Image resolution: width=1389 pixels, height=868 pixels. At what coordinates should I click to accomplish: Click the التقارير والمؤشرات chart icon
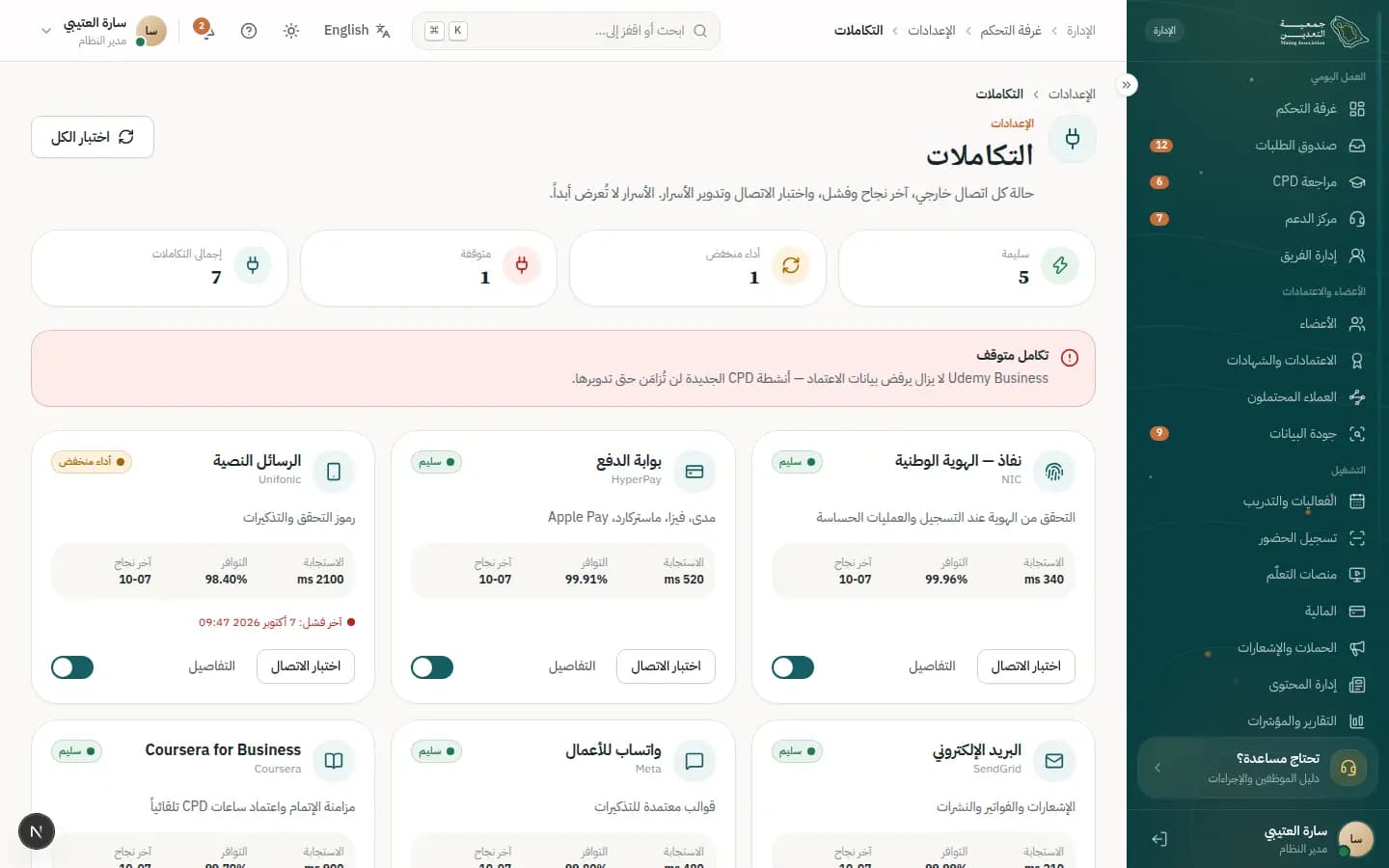tap(1357, 721)
